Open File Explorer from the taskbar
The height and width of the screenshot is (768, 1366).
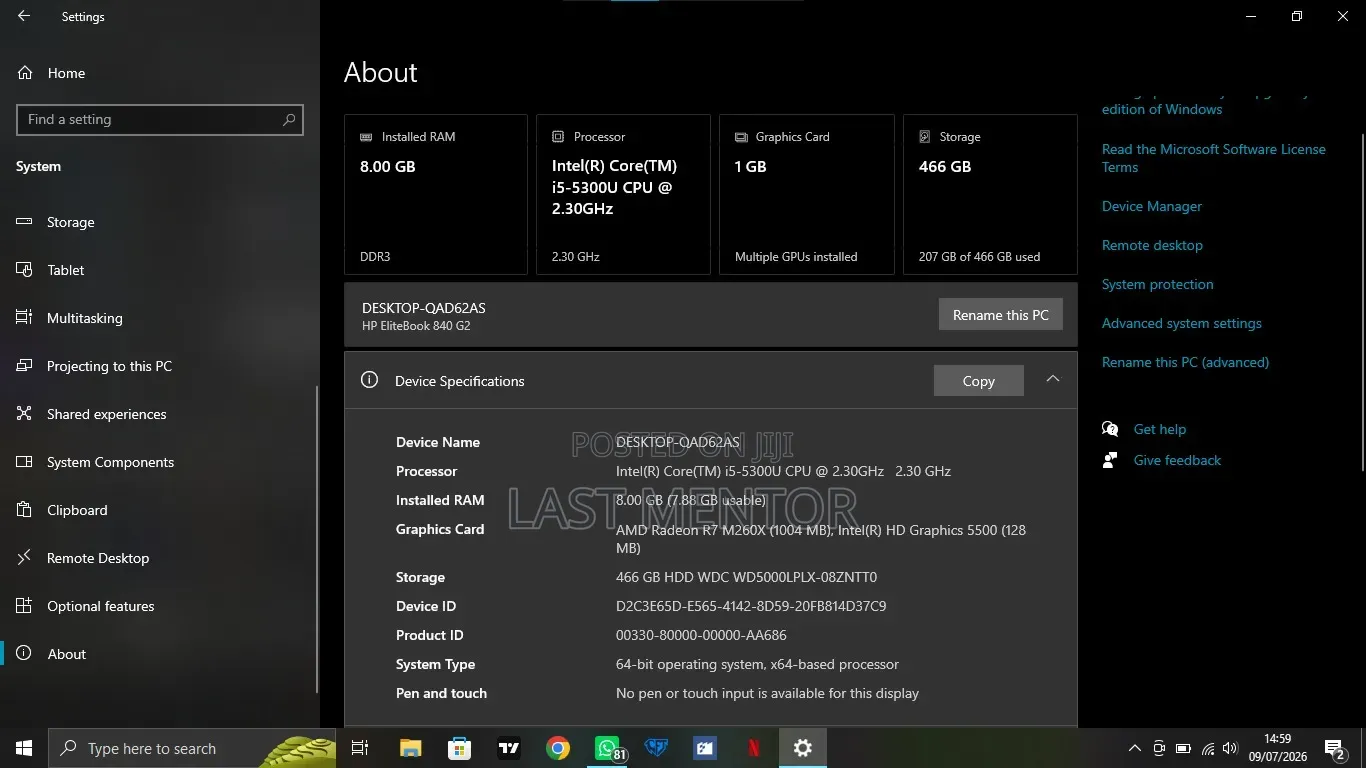[x=410, y=748]
